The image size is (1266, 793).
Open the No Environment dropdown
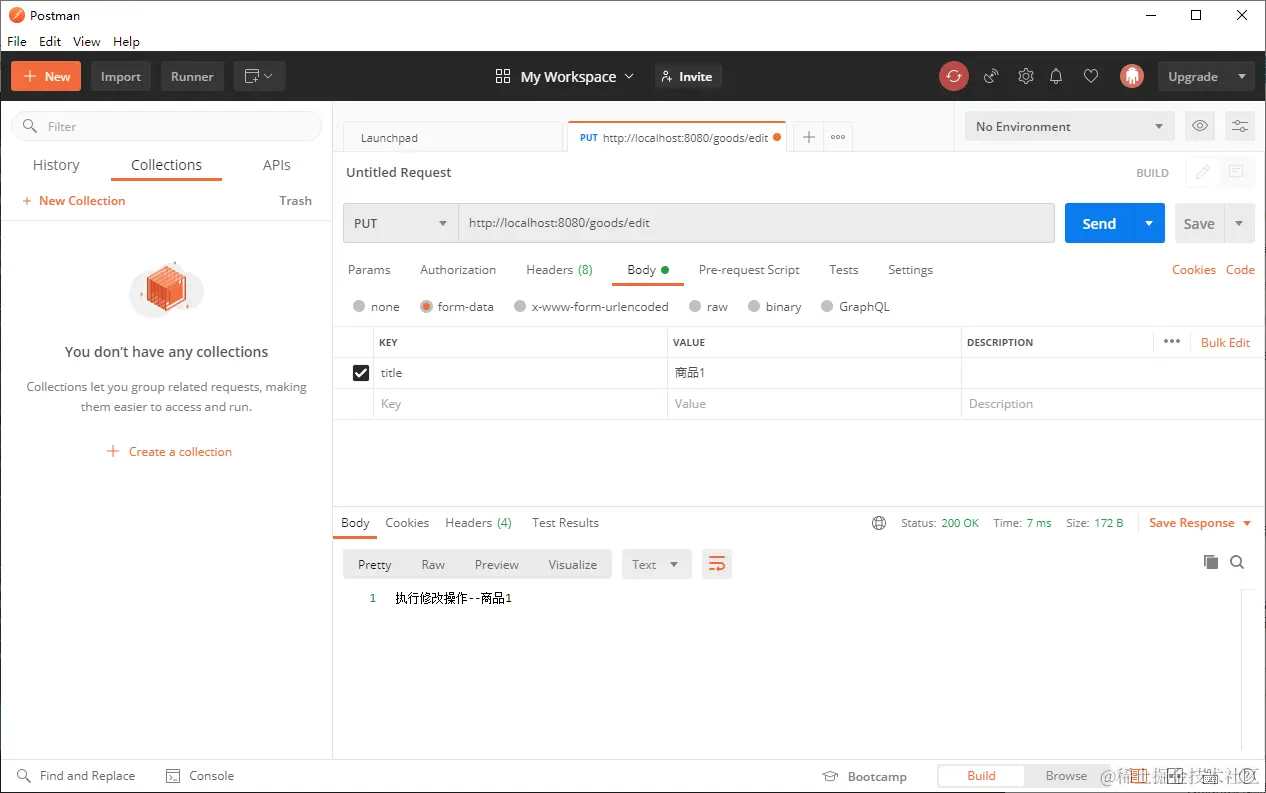click(1069, 126)
